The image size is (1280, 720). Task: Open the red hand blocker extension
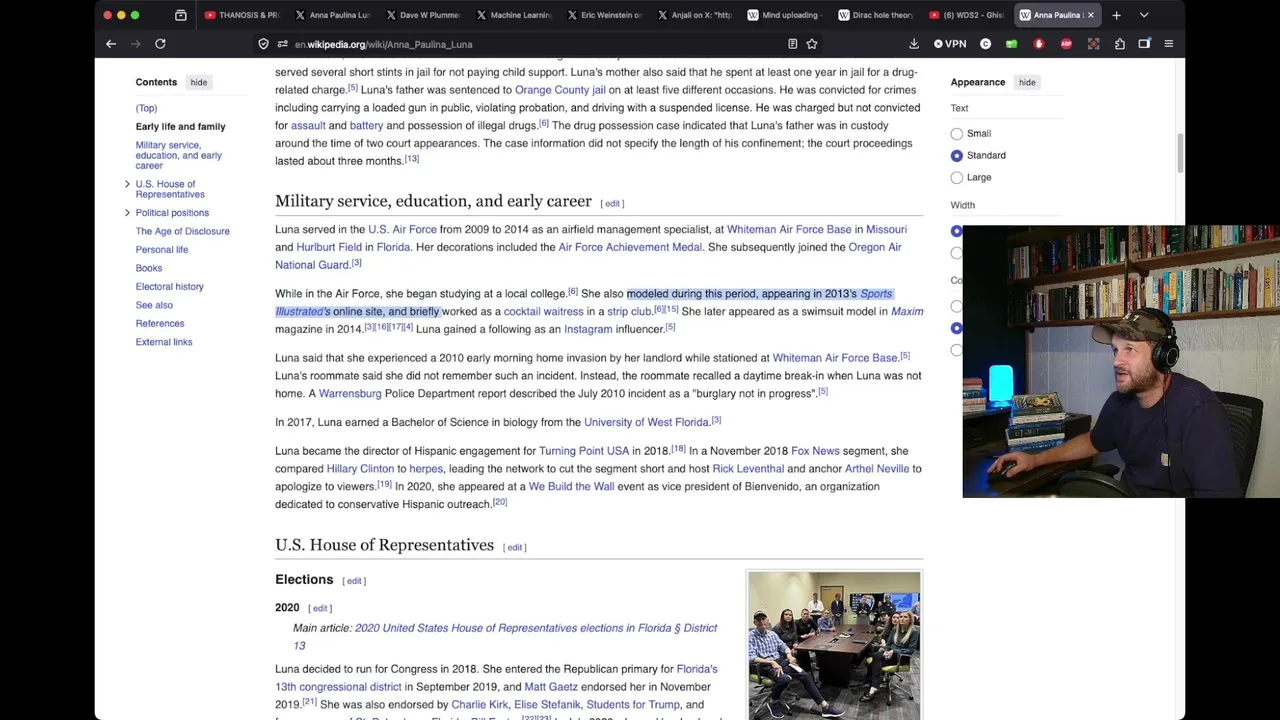[1039, 44]
